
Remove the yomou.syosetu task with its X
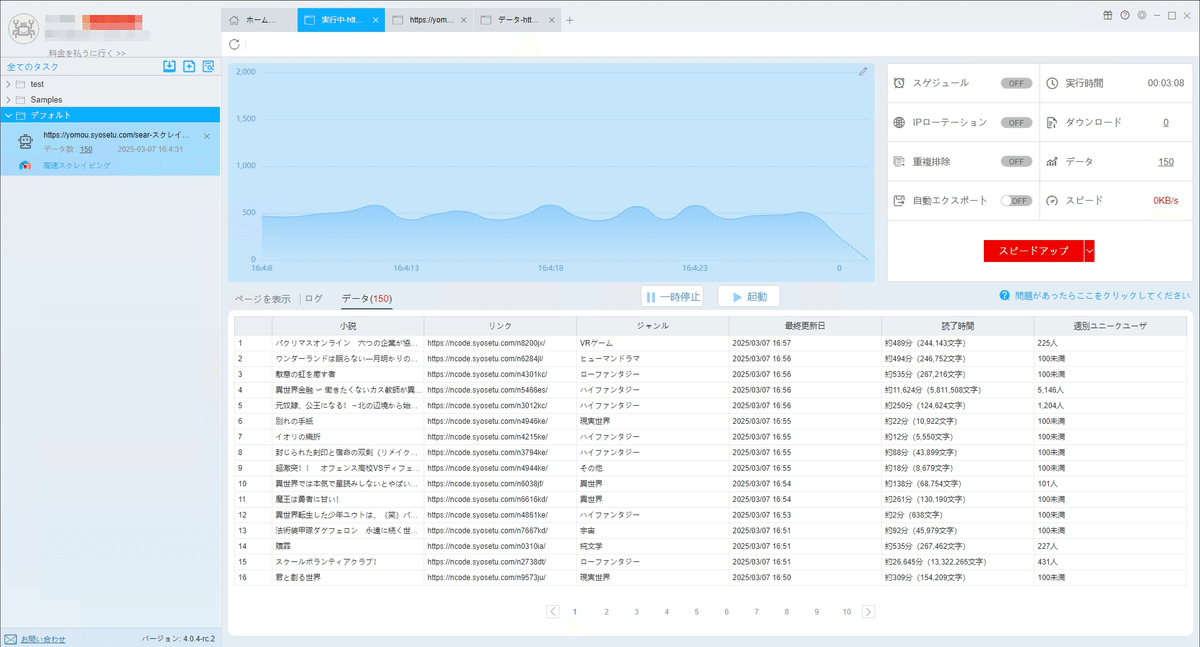[206, 135]
